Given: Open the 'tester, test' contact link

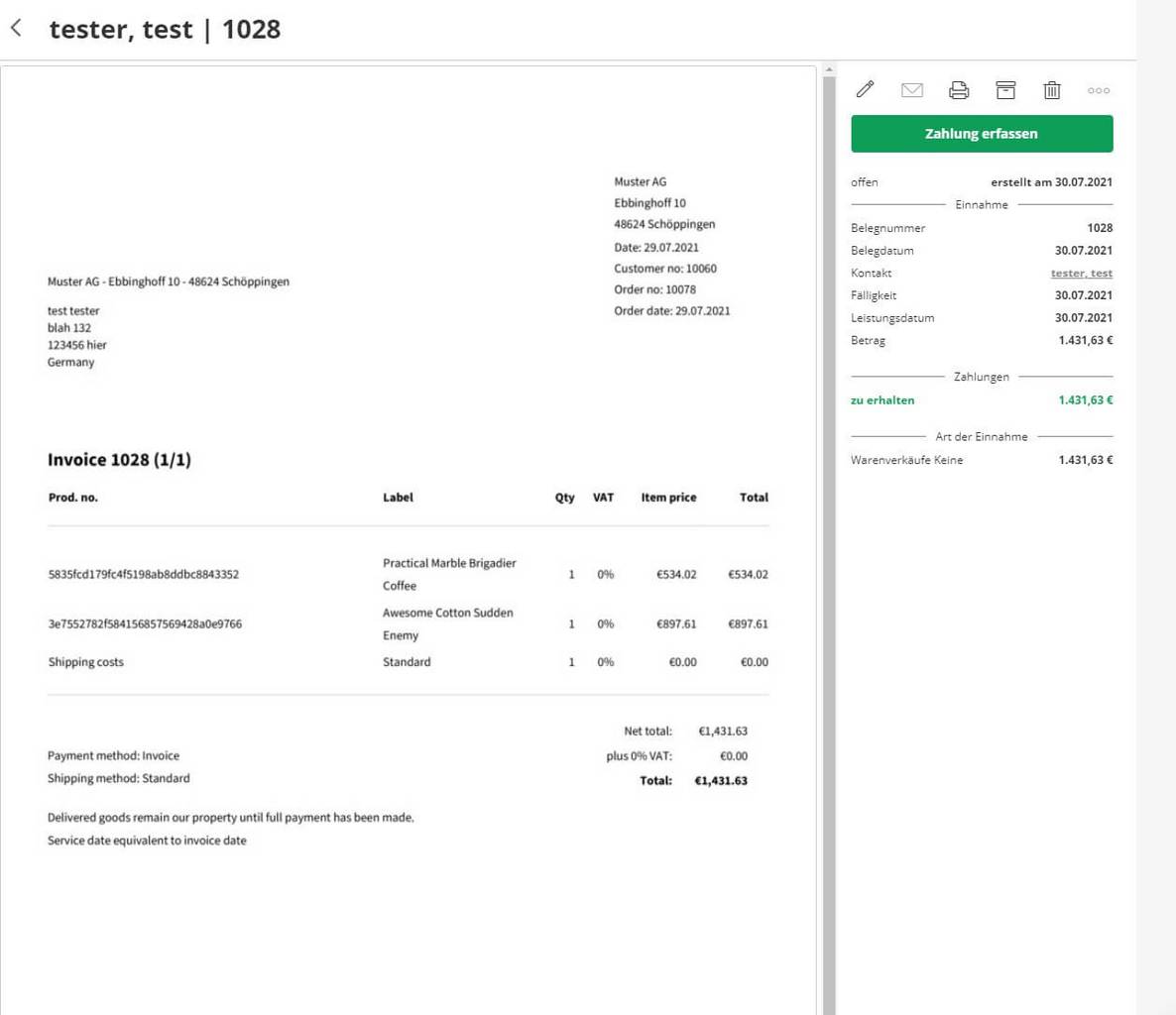Looking at the screenshot, I should pos(1081,274).
